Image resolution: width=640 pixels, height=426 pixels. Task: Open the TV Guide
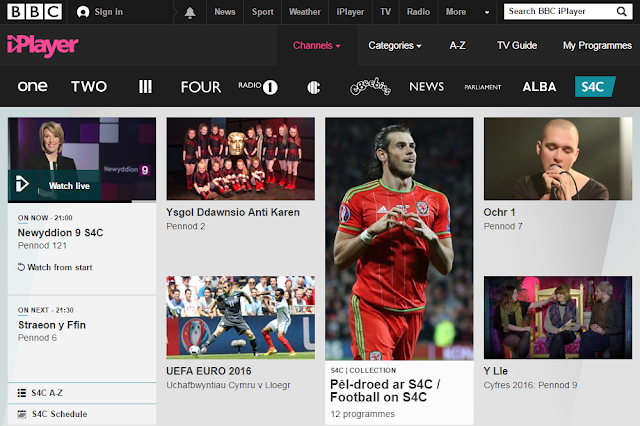click(x=517, y=45)
